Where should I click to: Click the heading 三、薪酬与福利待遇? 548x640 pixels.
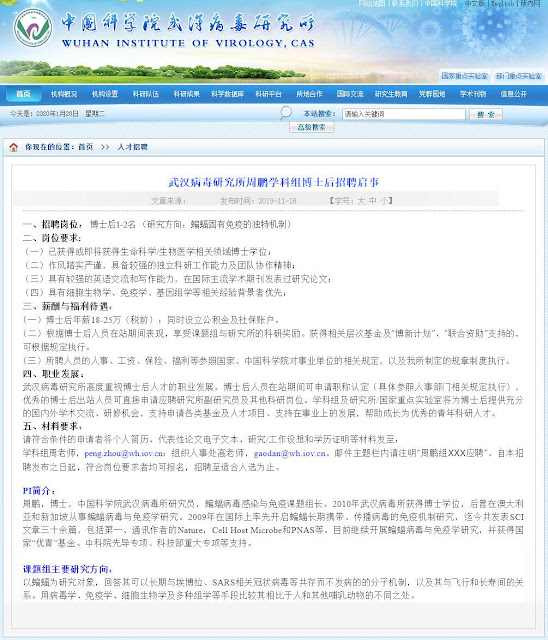67,306
